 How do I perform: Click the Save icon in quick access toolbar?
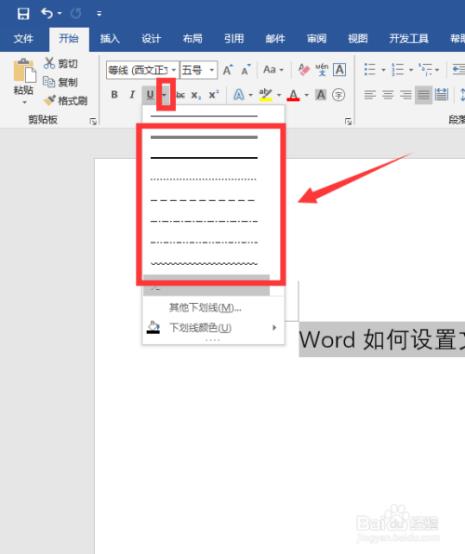click(23, 14)
